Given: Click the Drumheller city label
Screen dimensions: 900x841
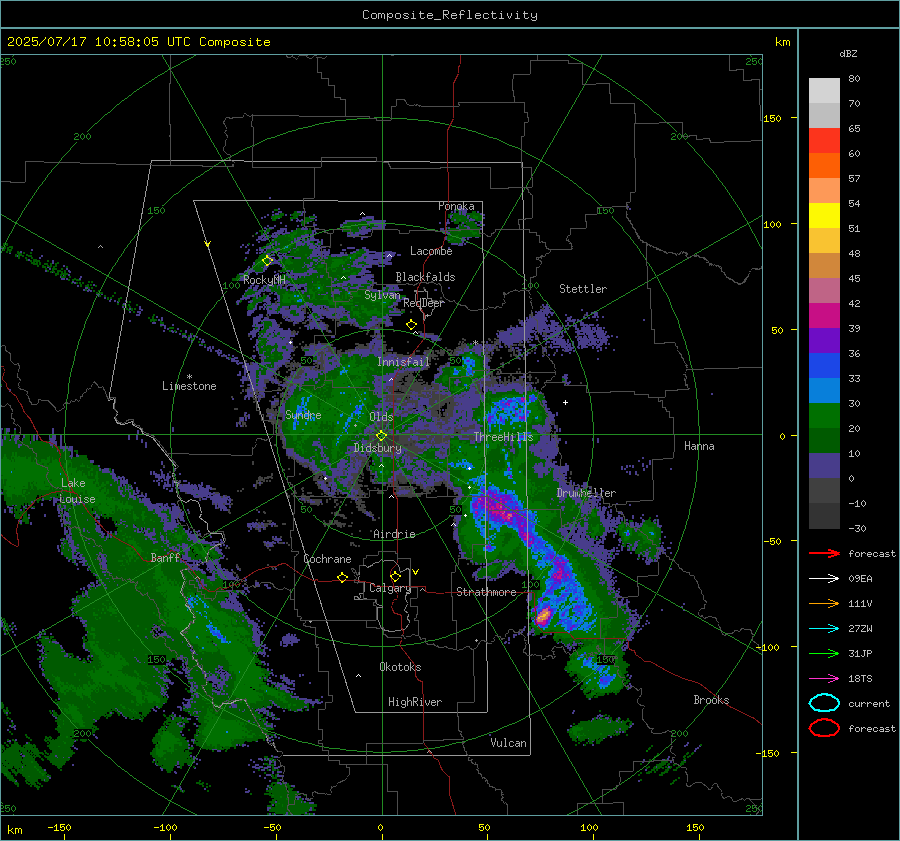Looking at the screenshot, I should click(x=586, y=493).
